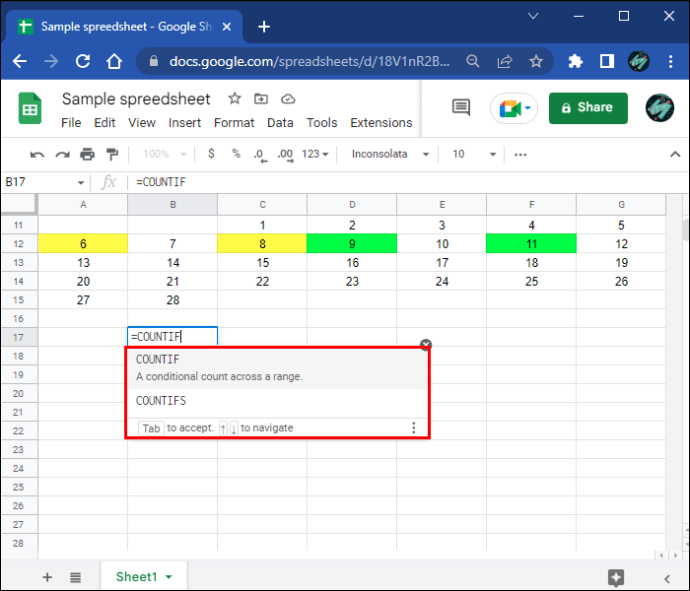Click the undo arrow icon

[x=37, y=154]
